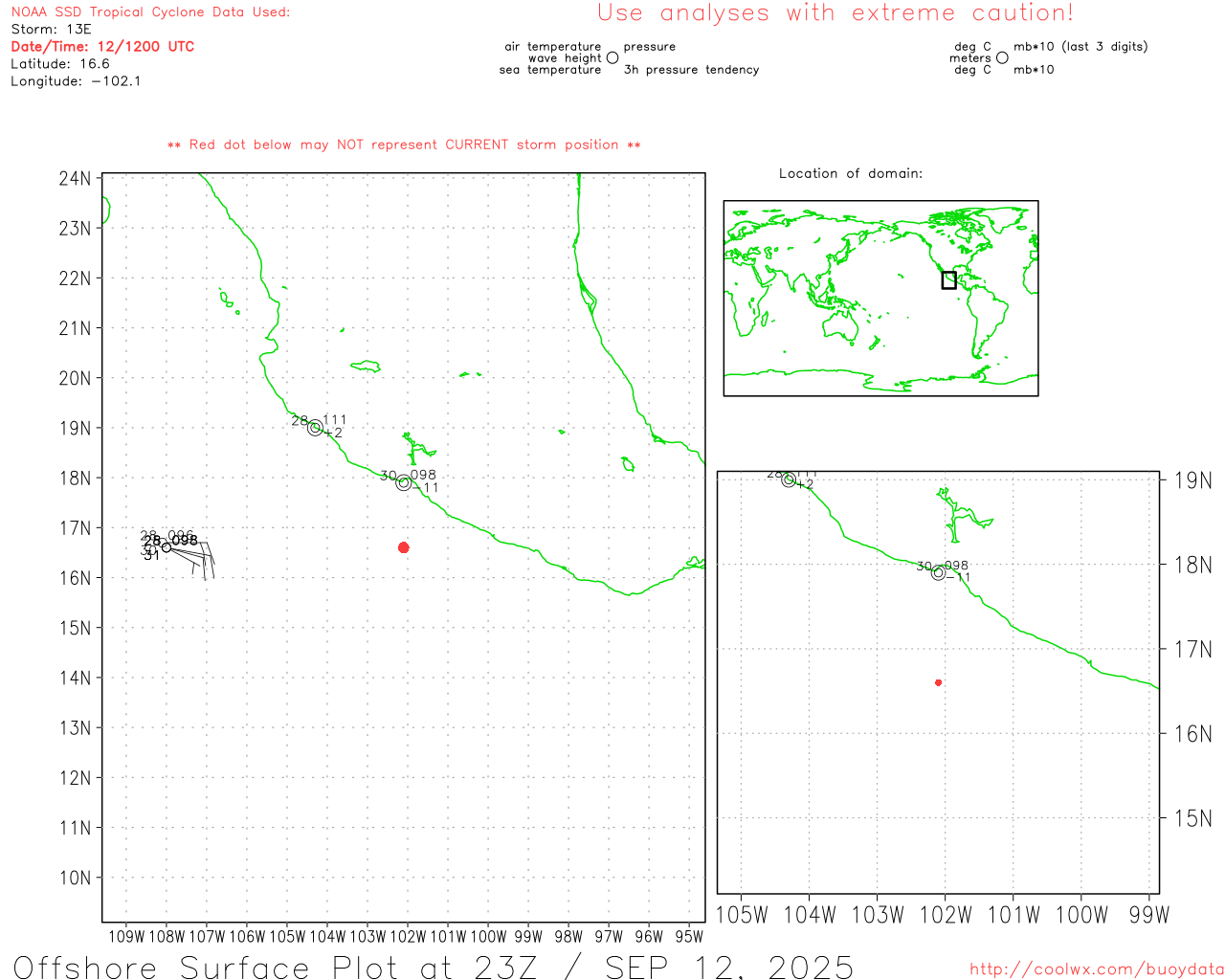1225x980 pixels.
Task: Select the 'Longitude: -102.1' line
Action: 76,81
